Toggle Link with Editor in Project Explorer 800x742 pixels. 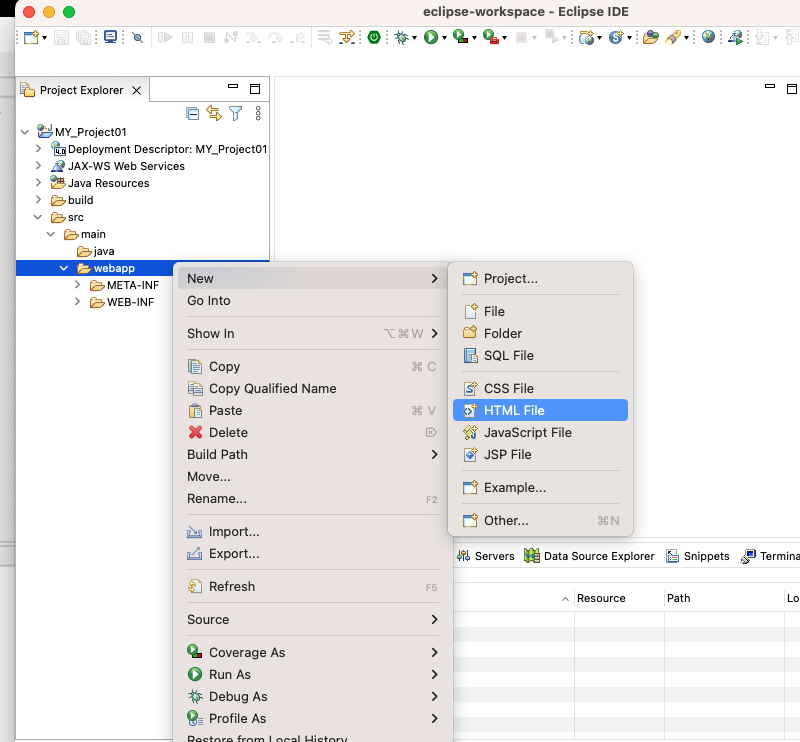point(214,113)
